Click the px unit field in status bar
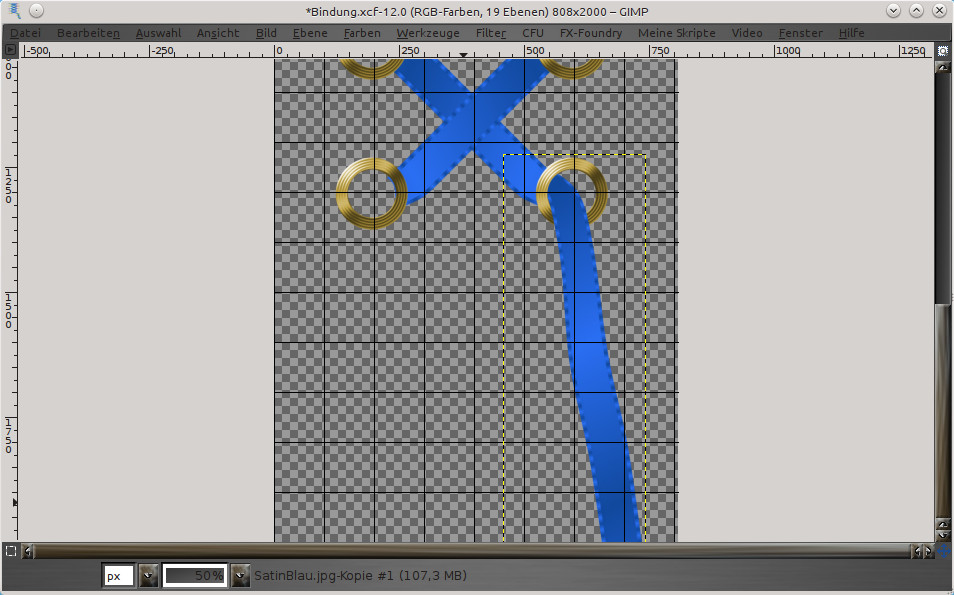Screen dimensions: 954x595 [118, 576]
